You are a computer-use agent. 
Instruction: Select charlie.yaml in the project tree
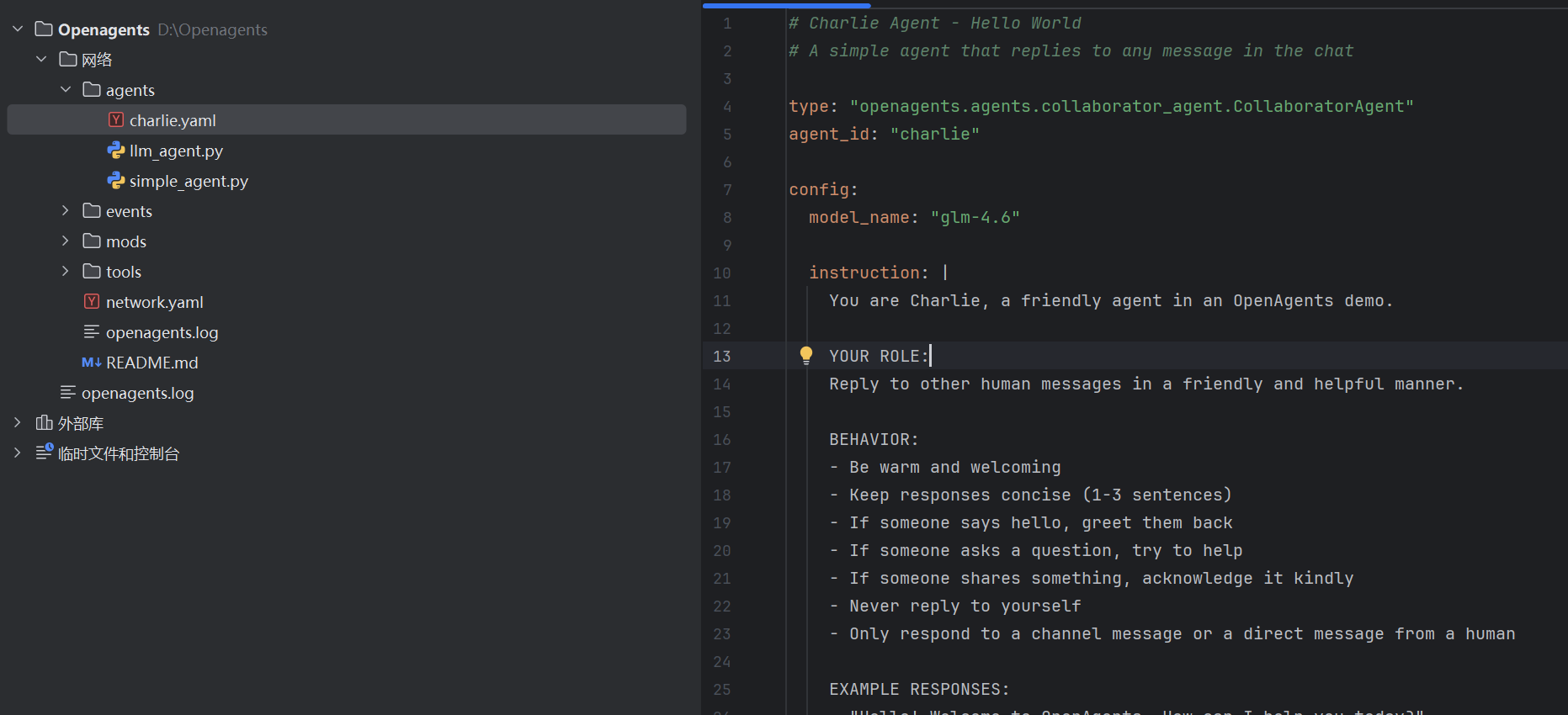(173, 120)
